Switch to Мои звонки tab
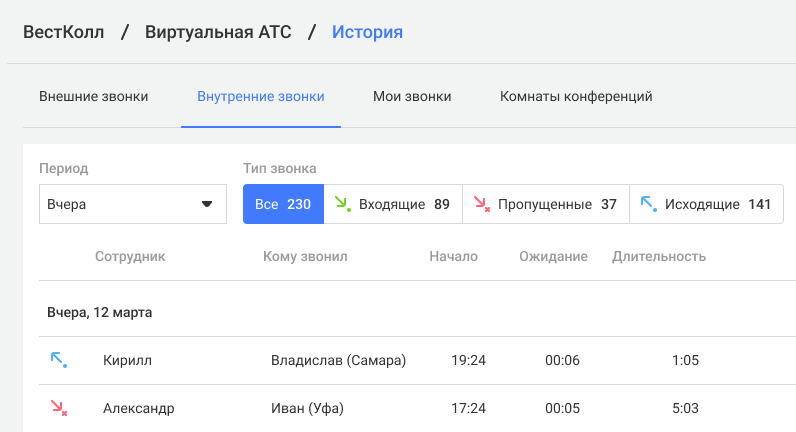The height and width of the screenshot is (432, 796). (x=412, y=96)
